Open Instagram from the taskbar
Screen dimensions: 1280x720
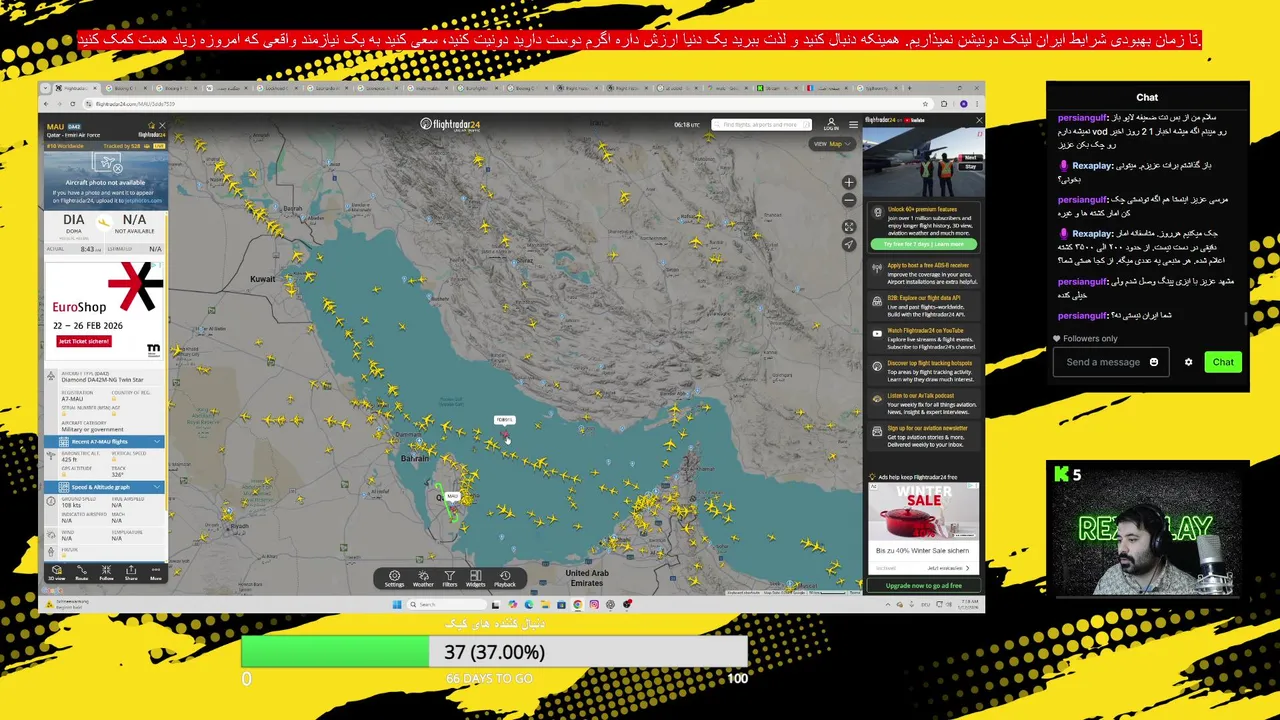(x=594, y=604)
